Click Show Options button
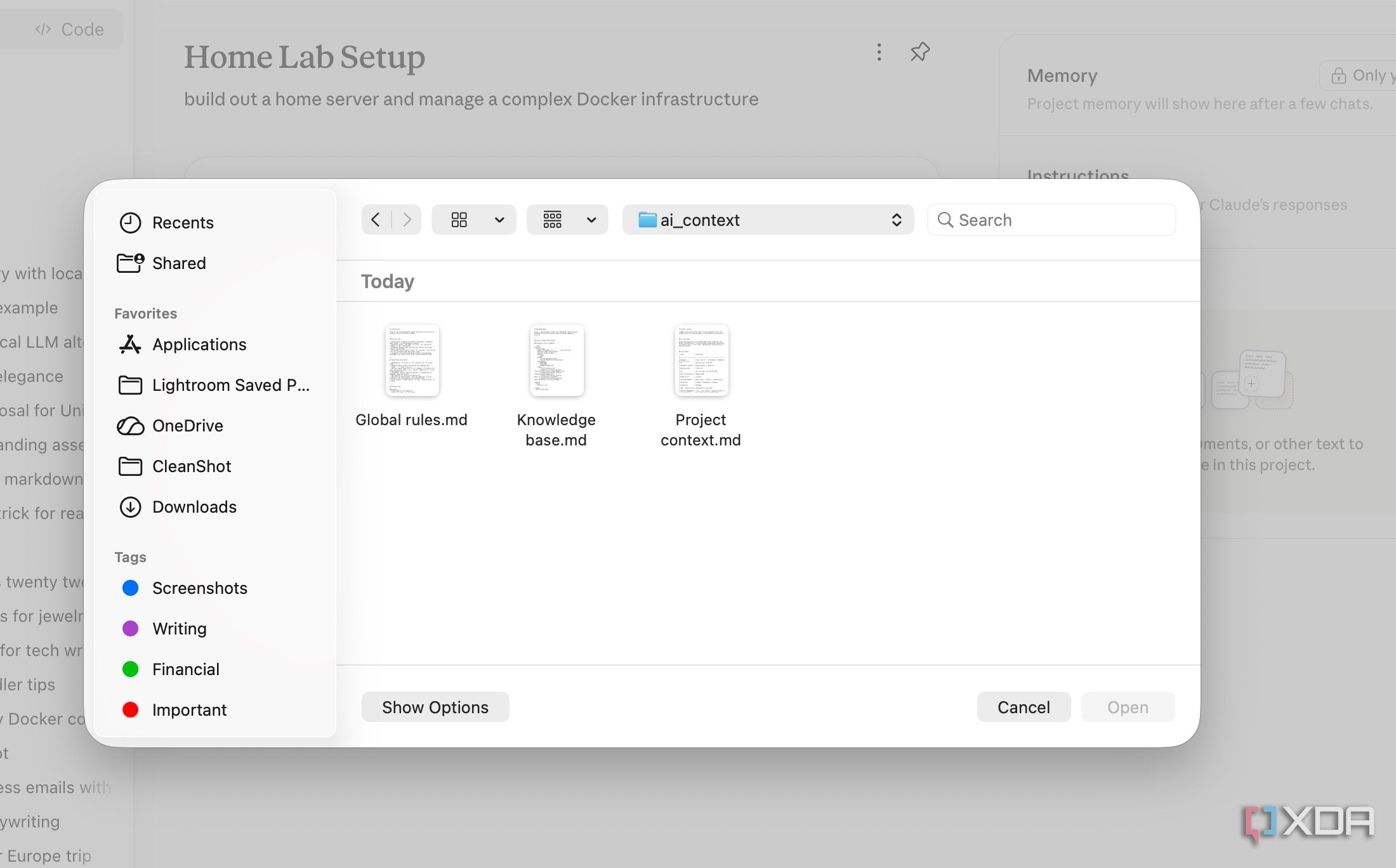1396x868 pixels. [435, 707]
